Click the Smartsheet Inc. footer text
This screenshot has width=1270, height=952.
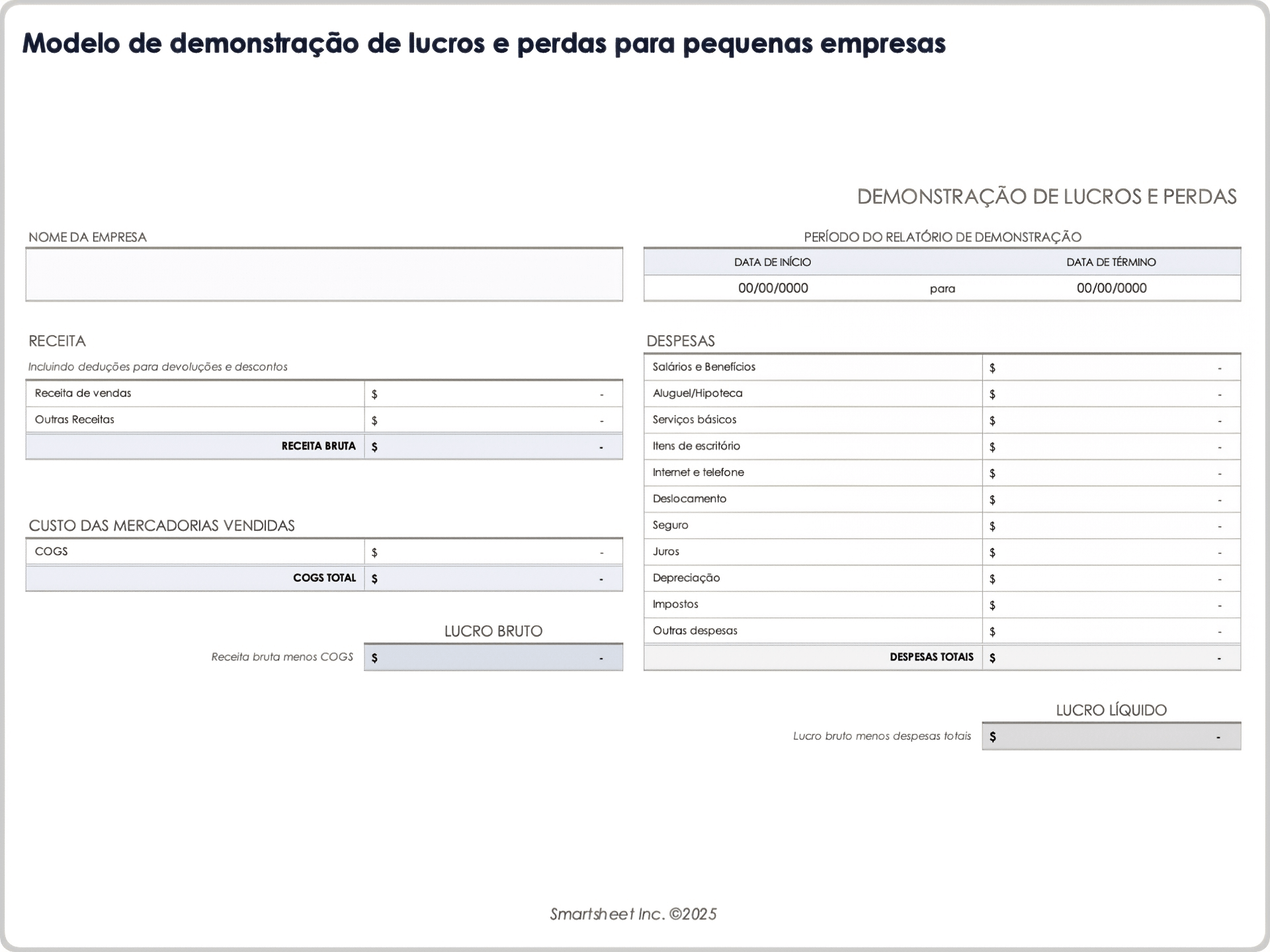pyautogui.click(x=633, y=914)
